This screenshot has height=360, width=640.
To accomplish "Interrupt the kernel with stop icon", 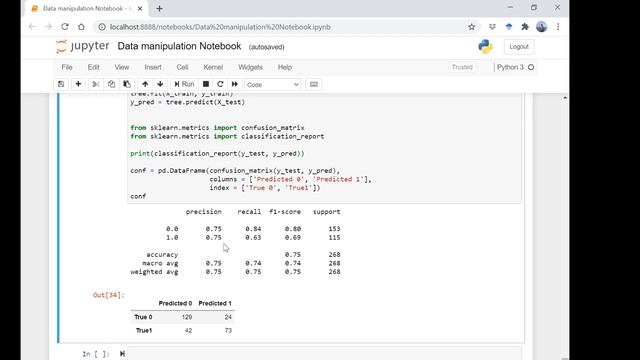I will click(x=206, y=84).
